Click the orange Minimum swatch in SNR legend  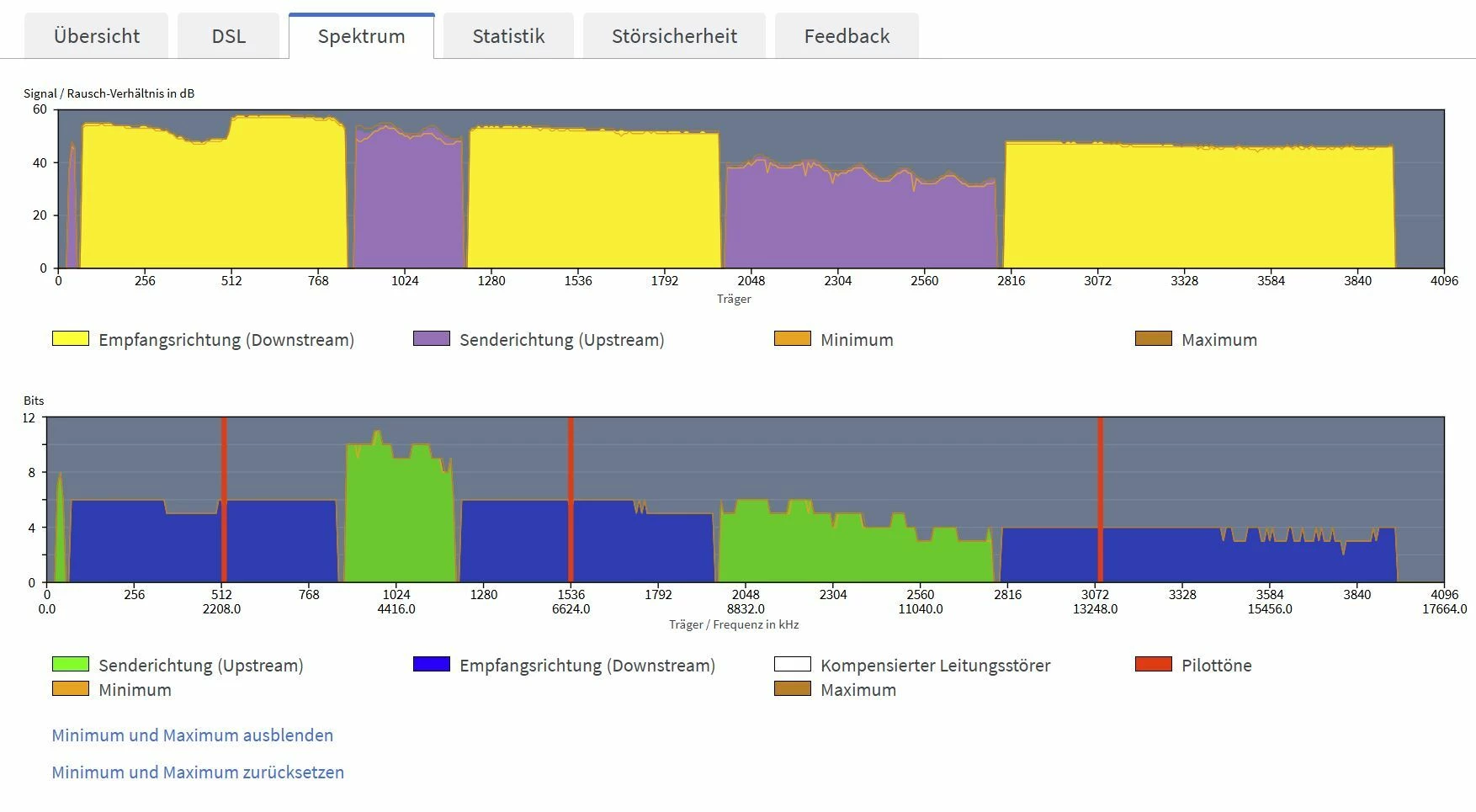pos(793,338)
